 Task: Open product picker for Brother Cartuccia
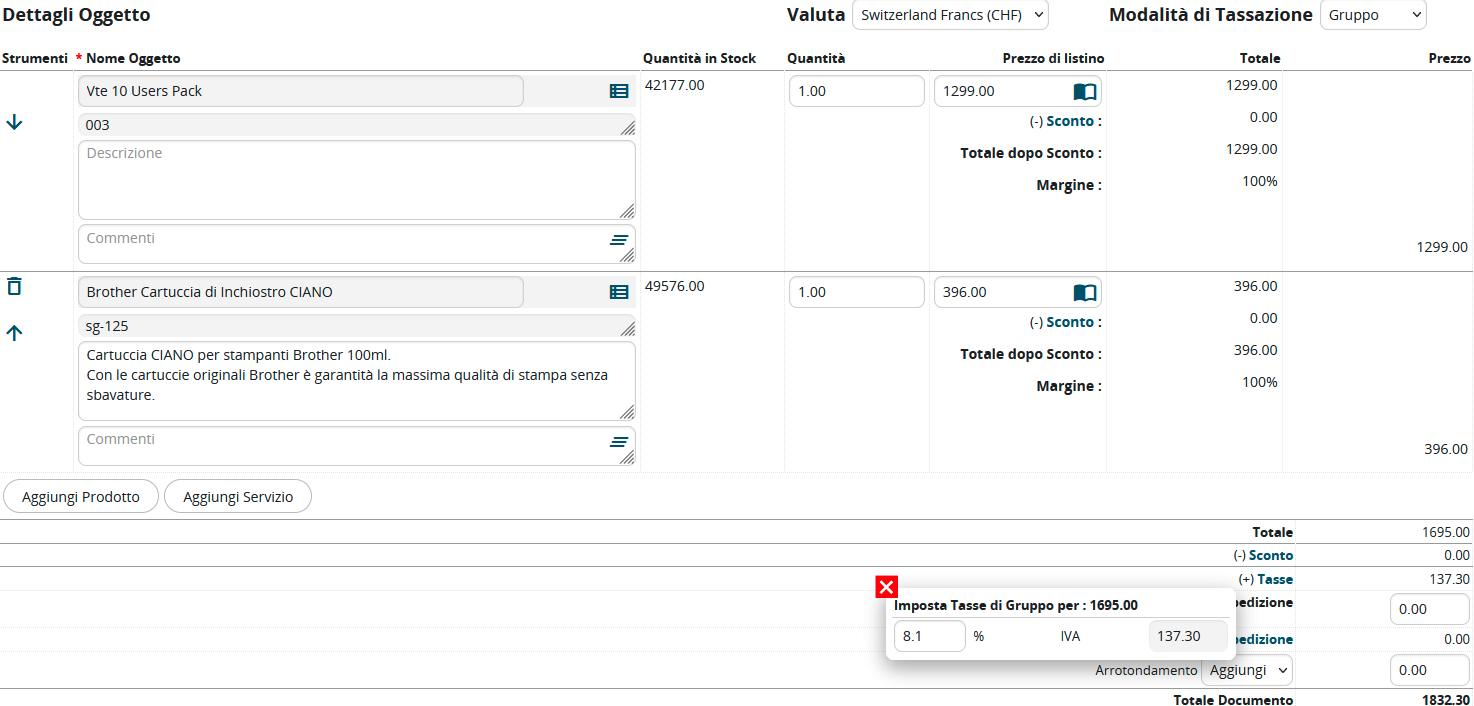tap(619, 292)
